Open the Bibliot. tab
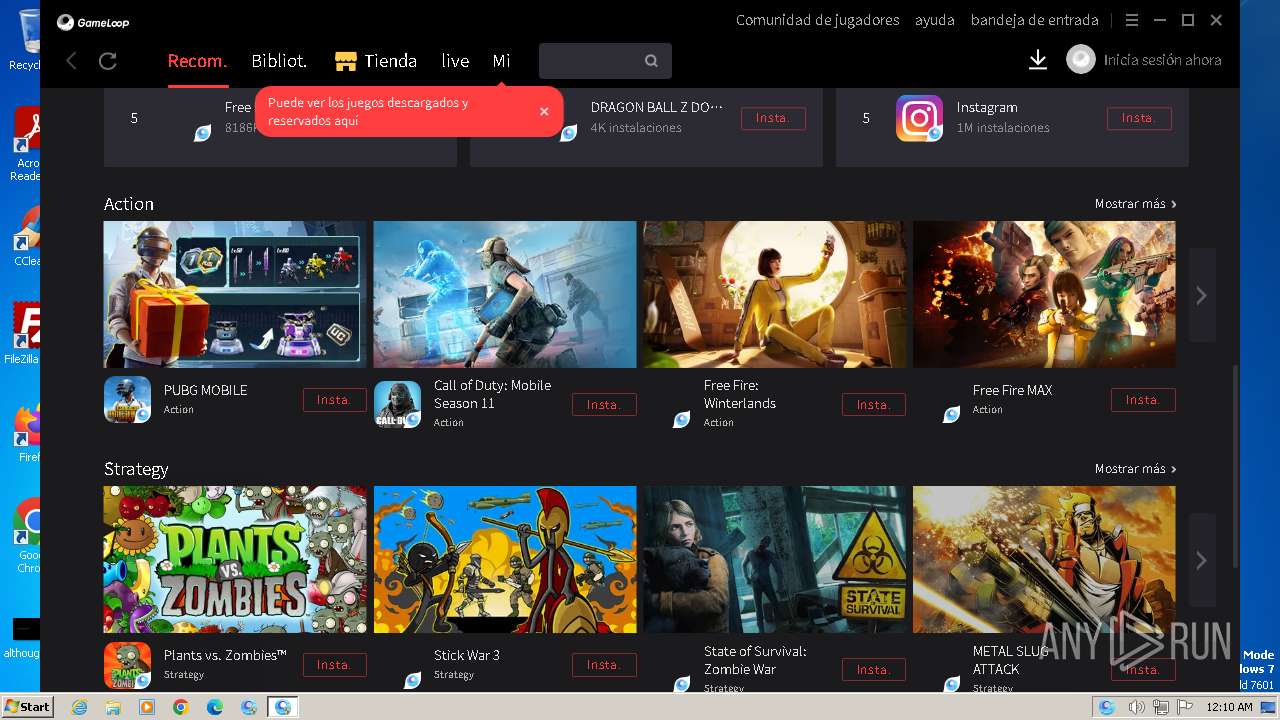This screenshot has width=1280, height=720. click(279, 61)
